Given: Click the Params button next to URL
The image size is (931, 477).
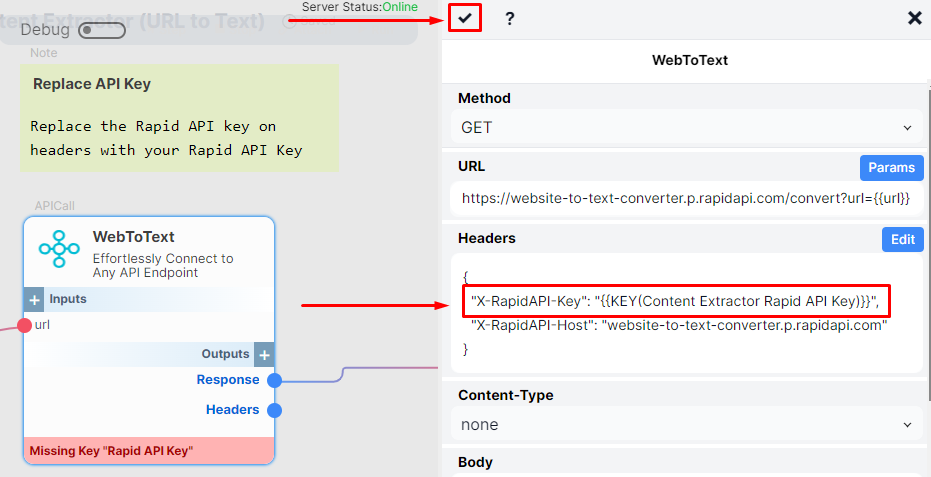Looking at the screenshot, I should (x=891, y=168).
